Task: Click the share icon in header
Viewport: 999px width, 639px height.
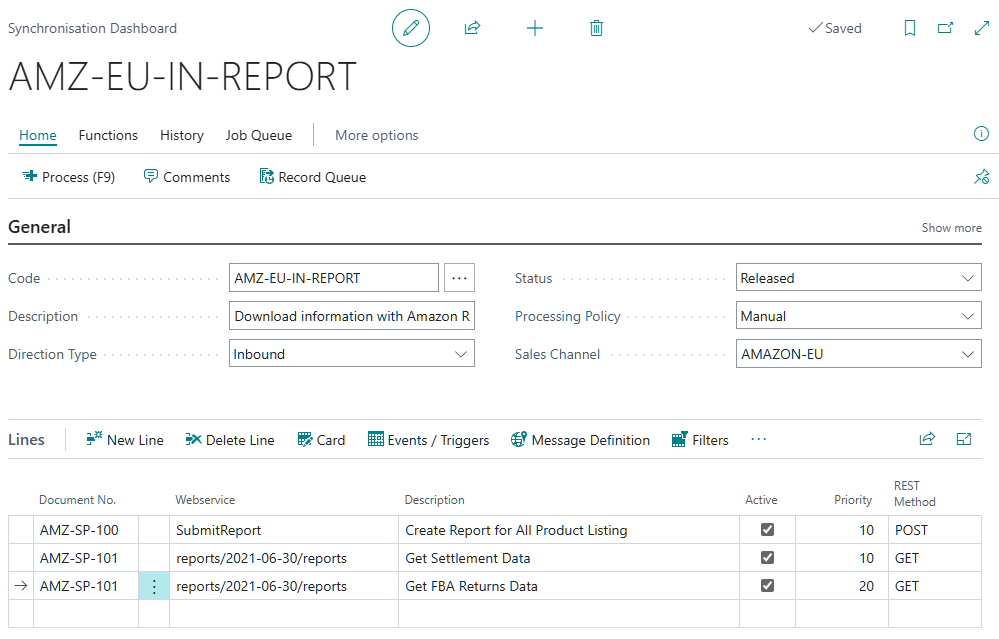Action: (472, 28)
